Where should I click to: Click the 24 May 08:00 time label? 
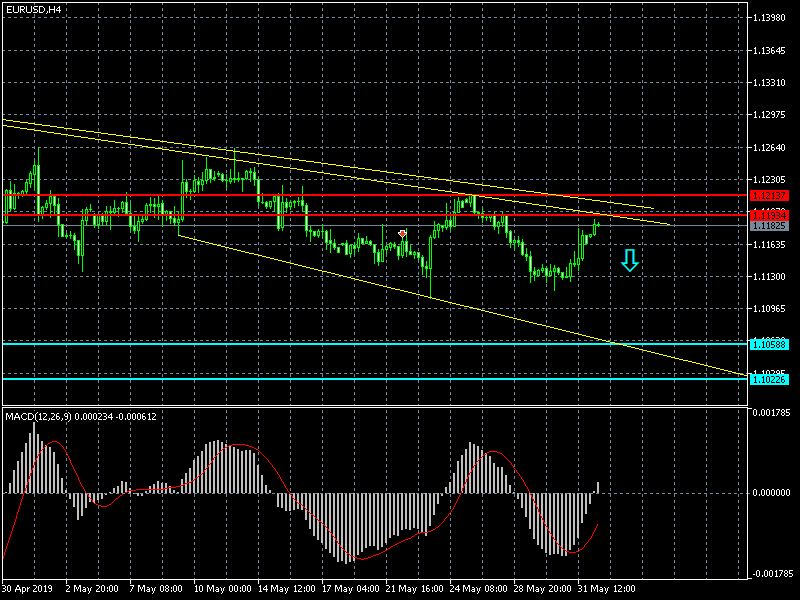point(479,588)
